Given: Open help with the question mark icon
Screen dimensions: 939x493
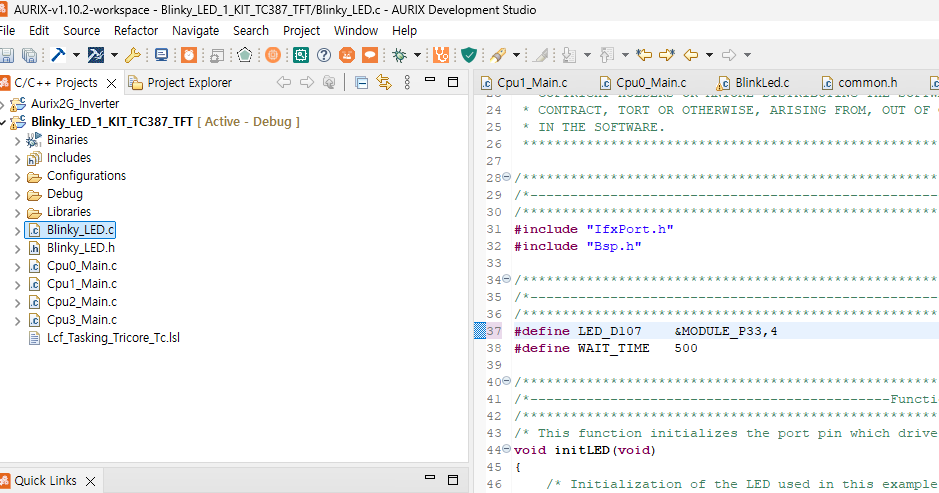Looking at the screenshot, I should click(x=324, y=55).
